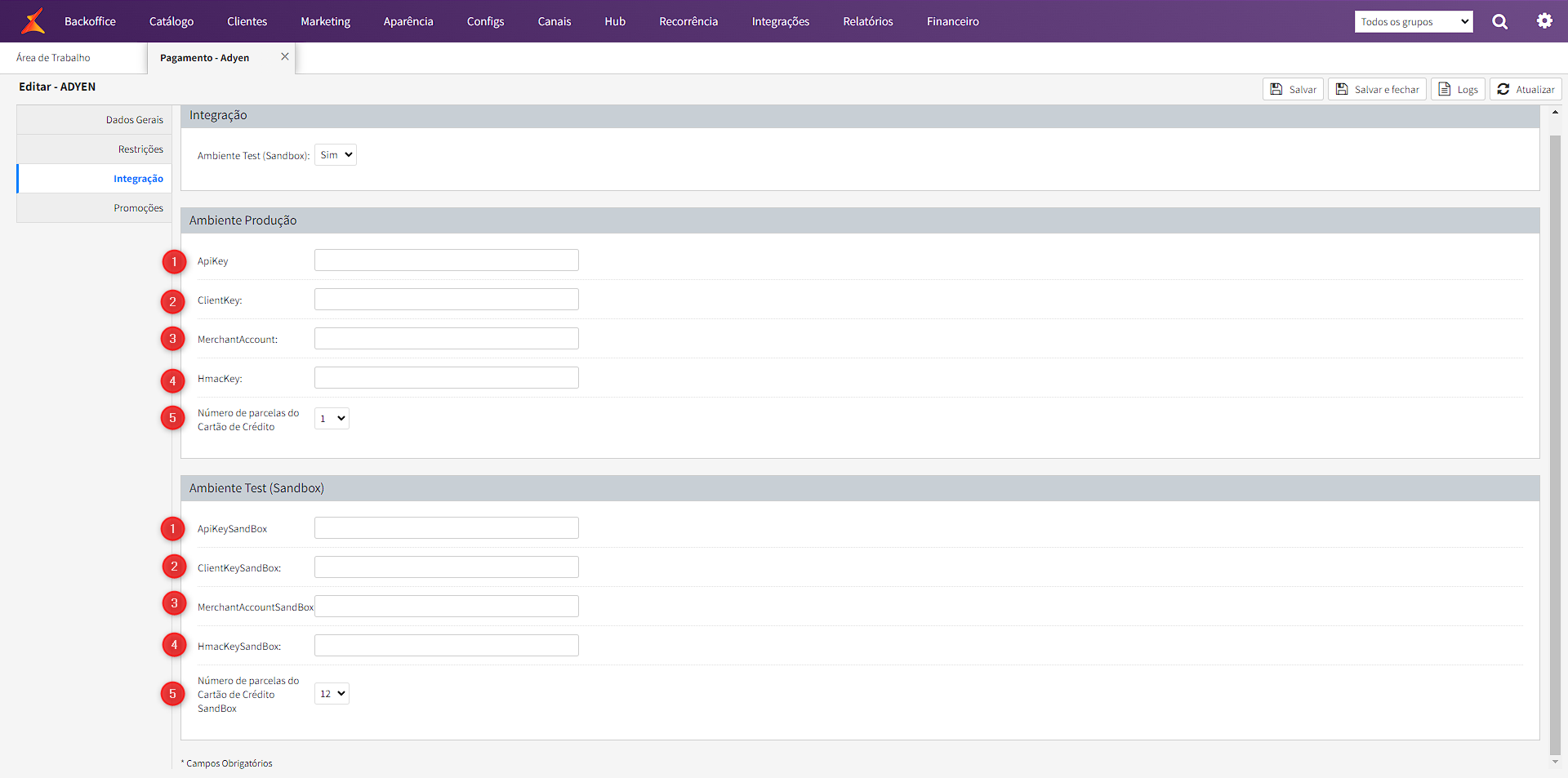Open the Financeiro menu
The image size is (1568, 778).
(x=953, y=21)
